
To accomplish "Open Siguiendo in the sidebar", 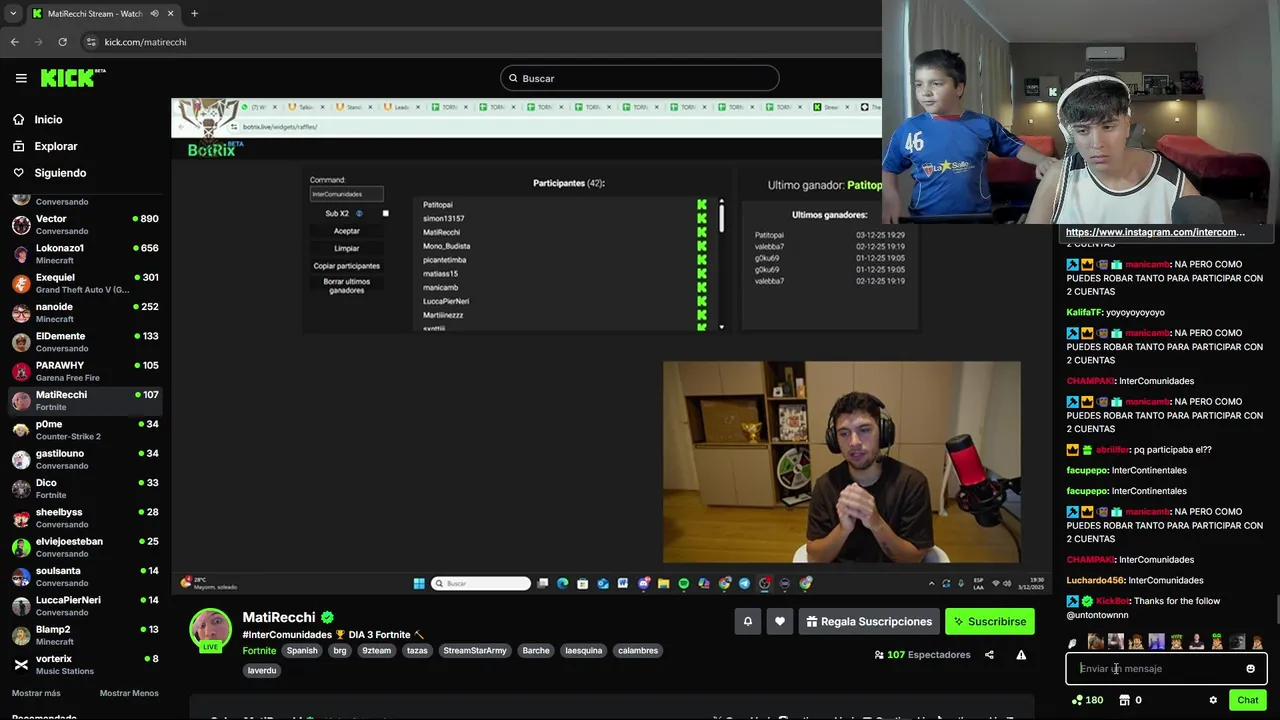I will [60, 173].
